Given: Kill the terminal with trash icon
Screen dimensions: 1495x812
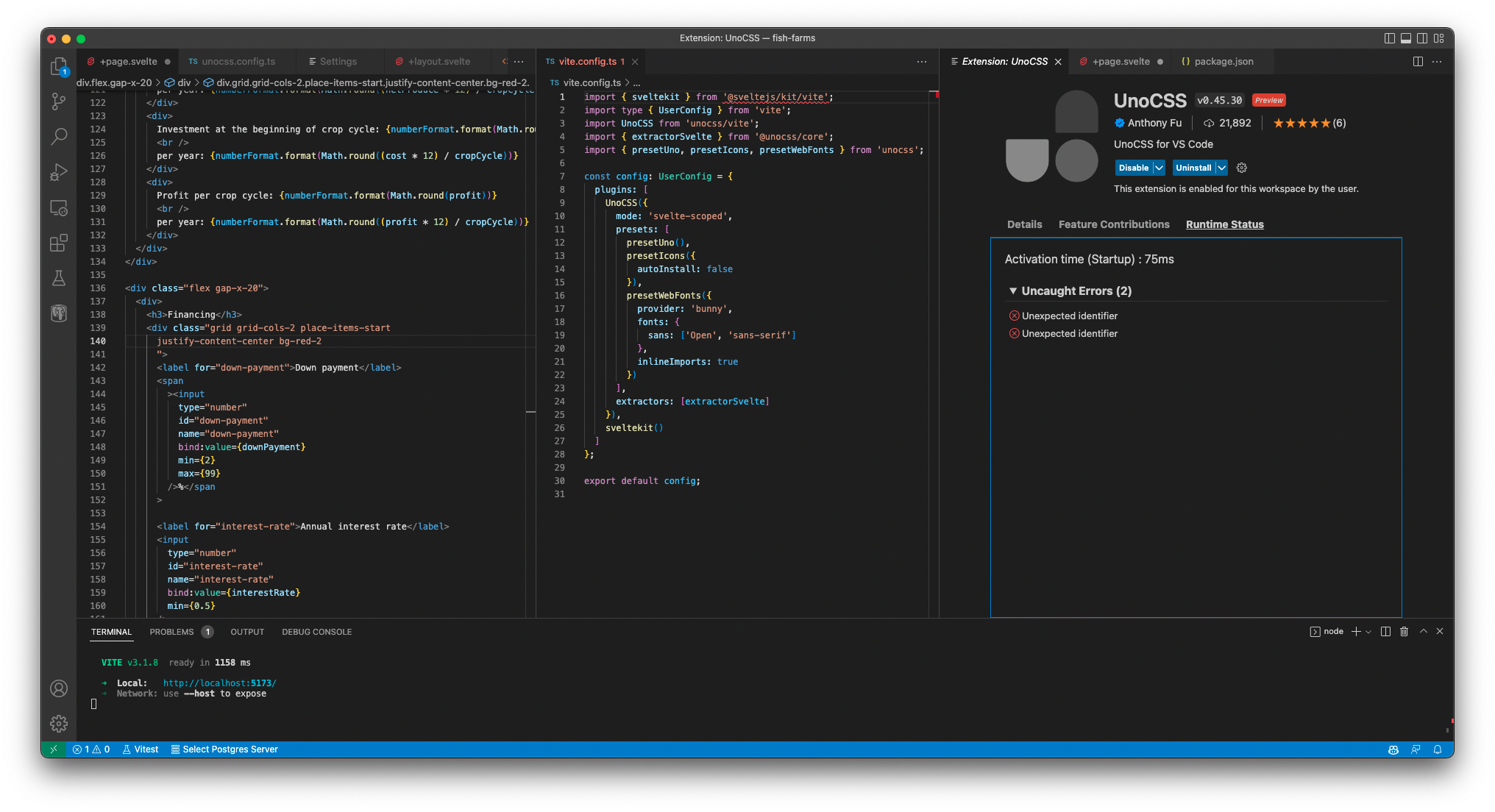Looking at the screenshot, I should 1404,631.
